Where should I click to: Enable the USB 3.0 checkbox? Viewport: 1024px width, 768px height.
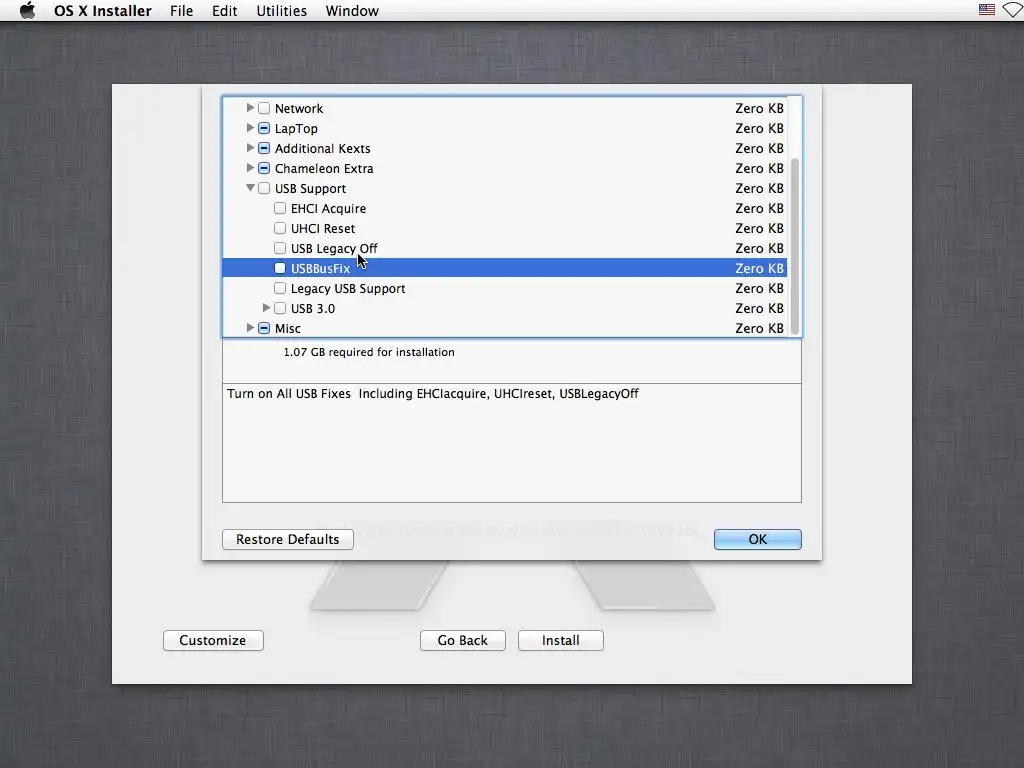[x=280, y=308]
